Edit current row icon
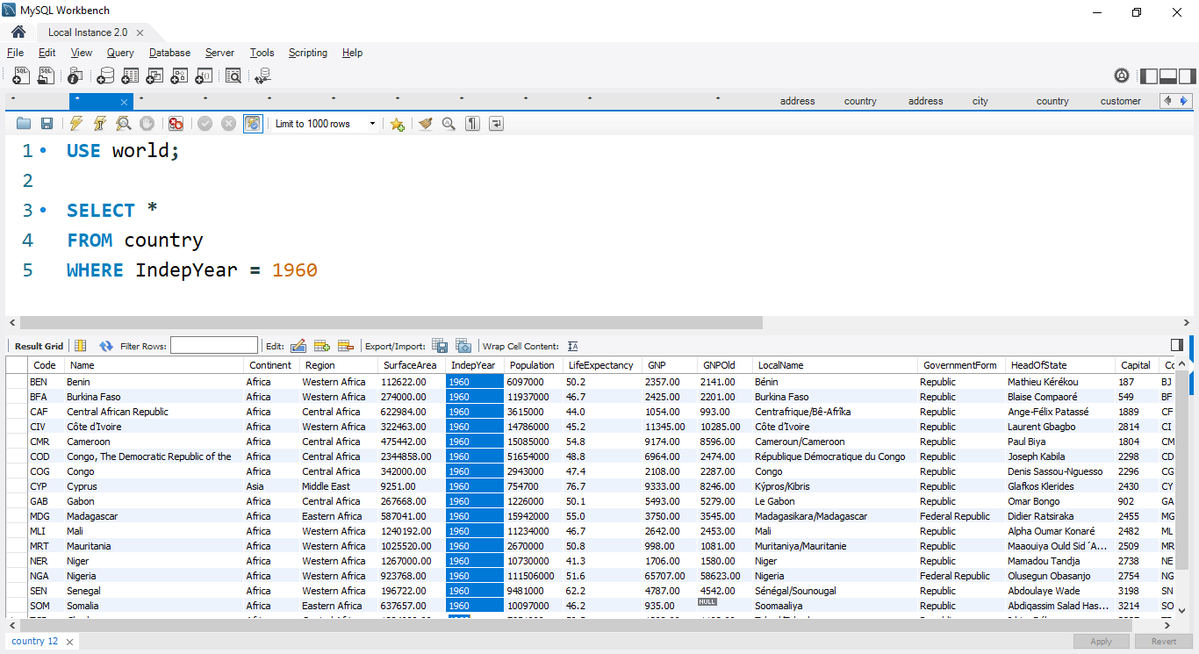This screenshot has height=654, width=1199. (298, 346)
